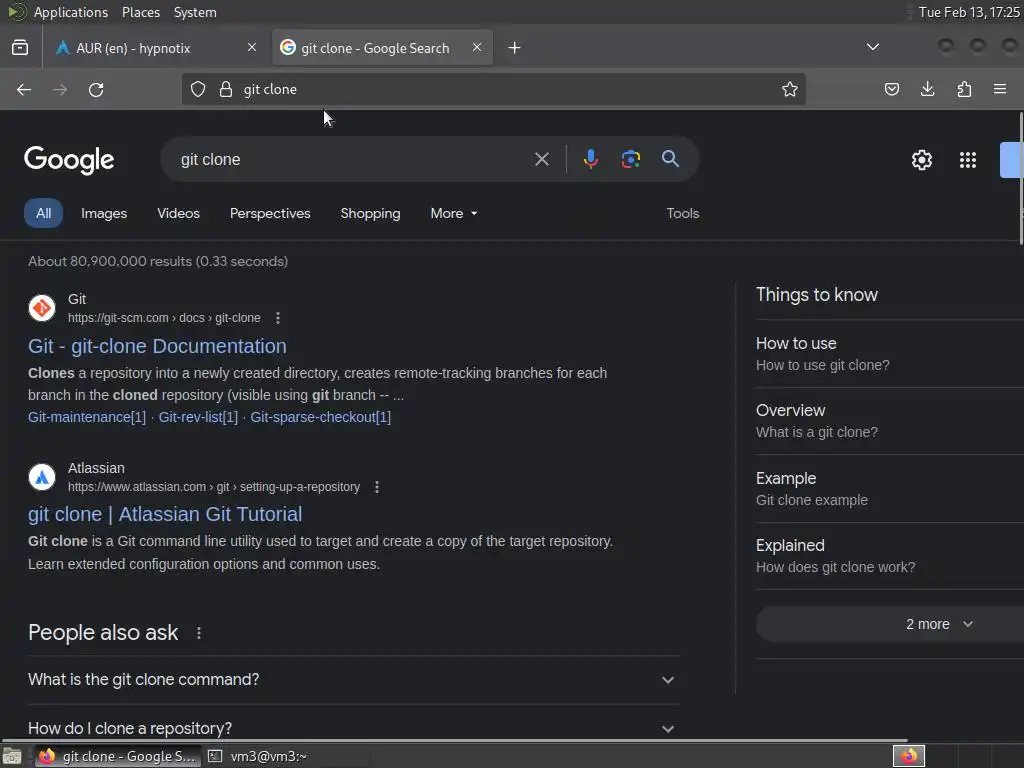Open tracking protection shield icon
Viewport: 1024px width, 768px height.
(198, 89)
